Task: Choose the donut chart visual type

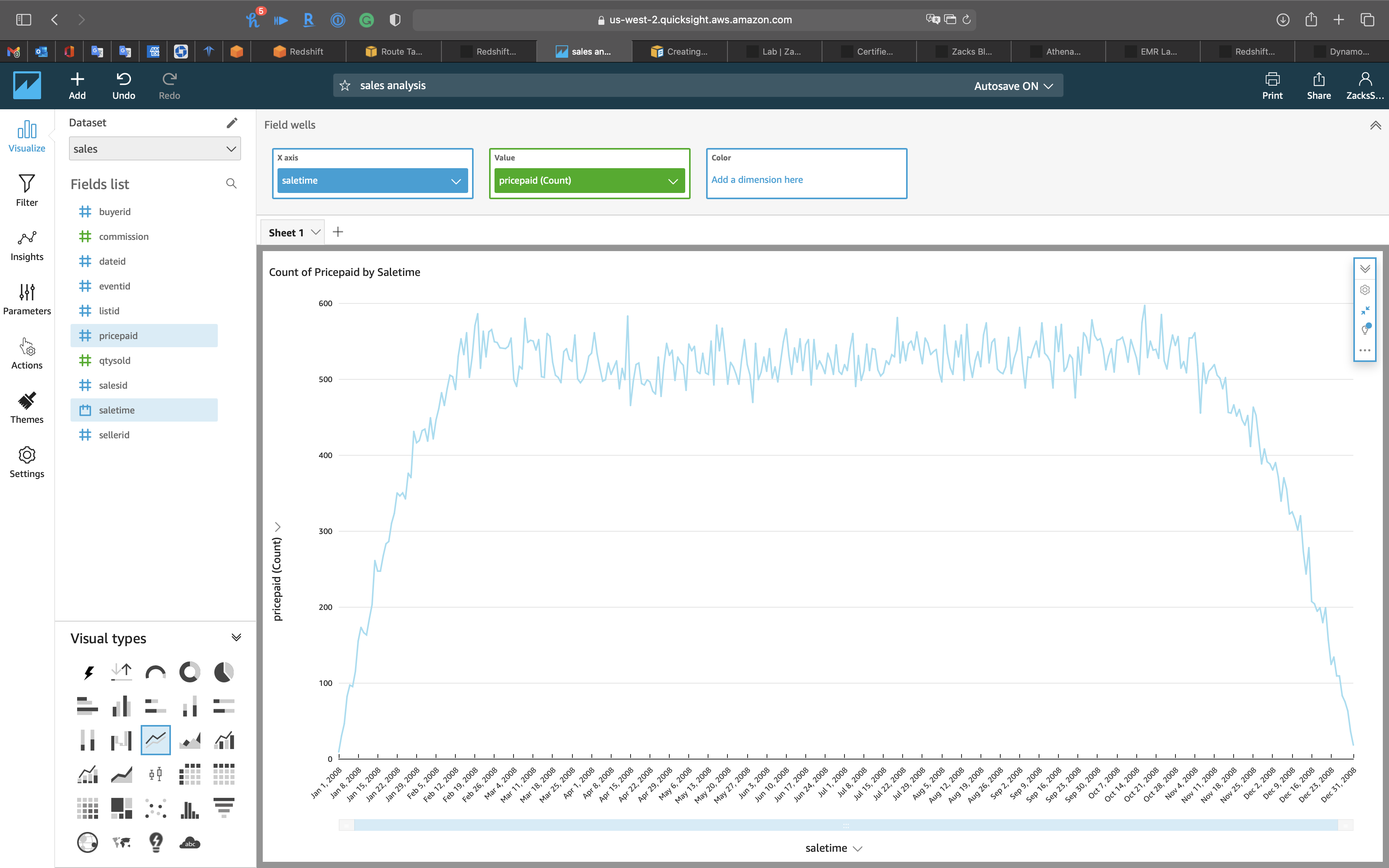Action: tap(190, 672)
